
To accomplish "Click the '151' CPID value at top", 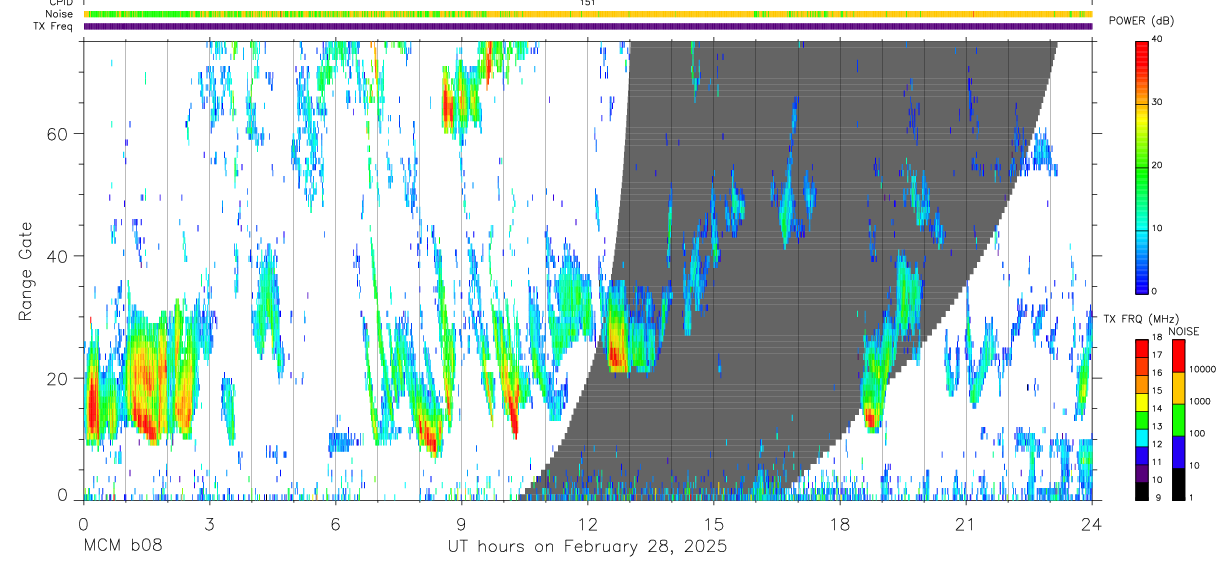I will 587,3.
